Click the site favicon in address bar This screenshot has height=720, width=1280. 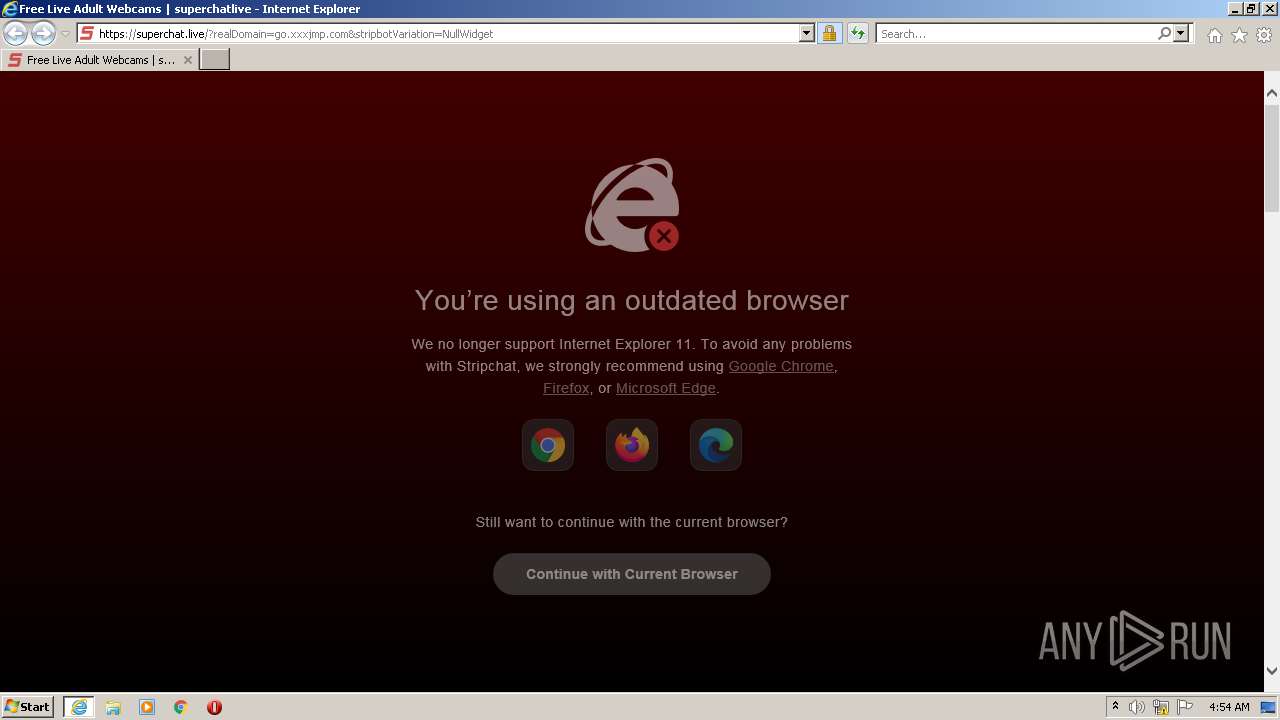(87, 34)
